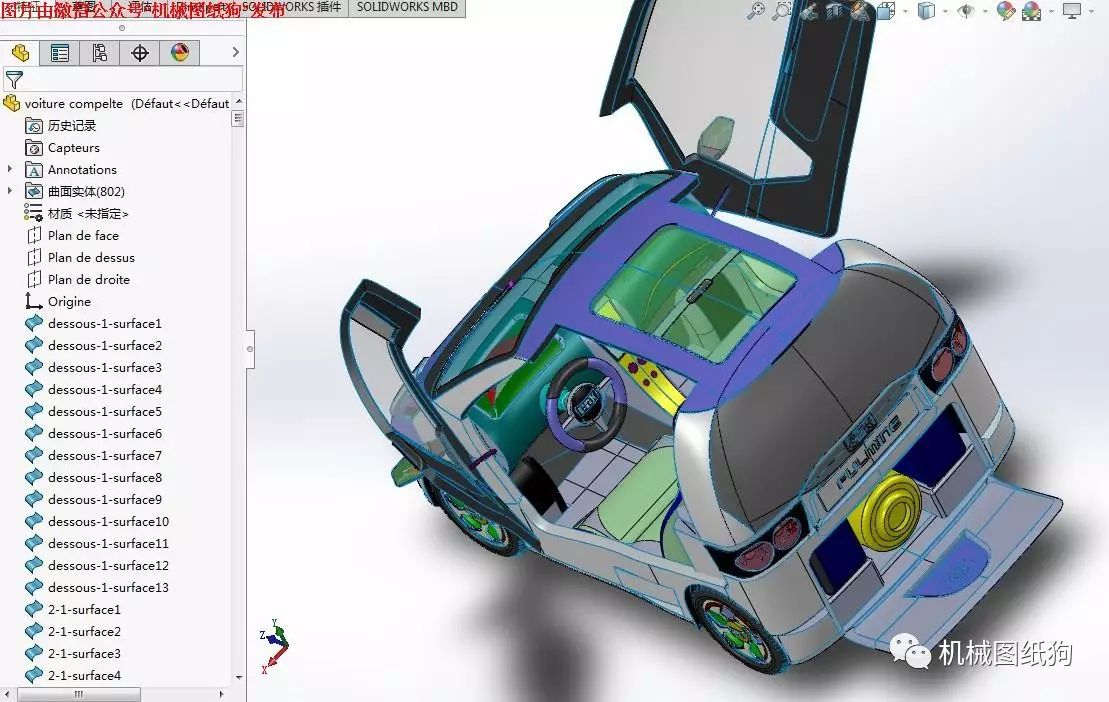Click the tree scrollbar down arrow
The width and height of the screenshot is (1109, 702).
pyautogui.click(x=238, y=677)
